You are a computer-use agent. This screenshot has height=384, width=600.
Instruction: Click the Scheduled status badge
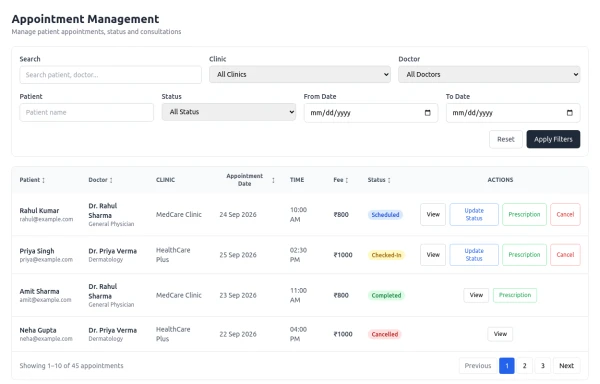(385, 215)
